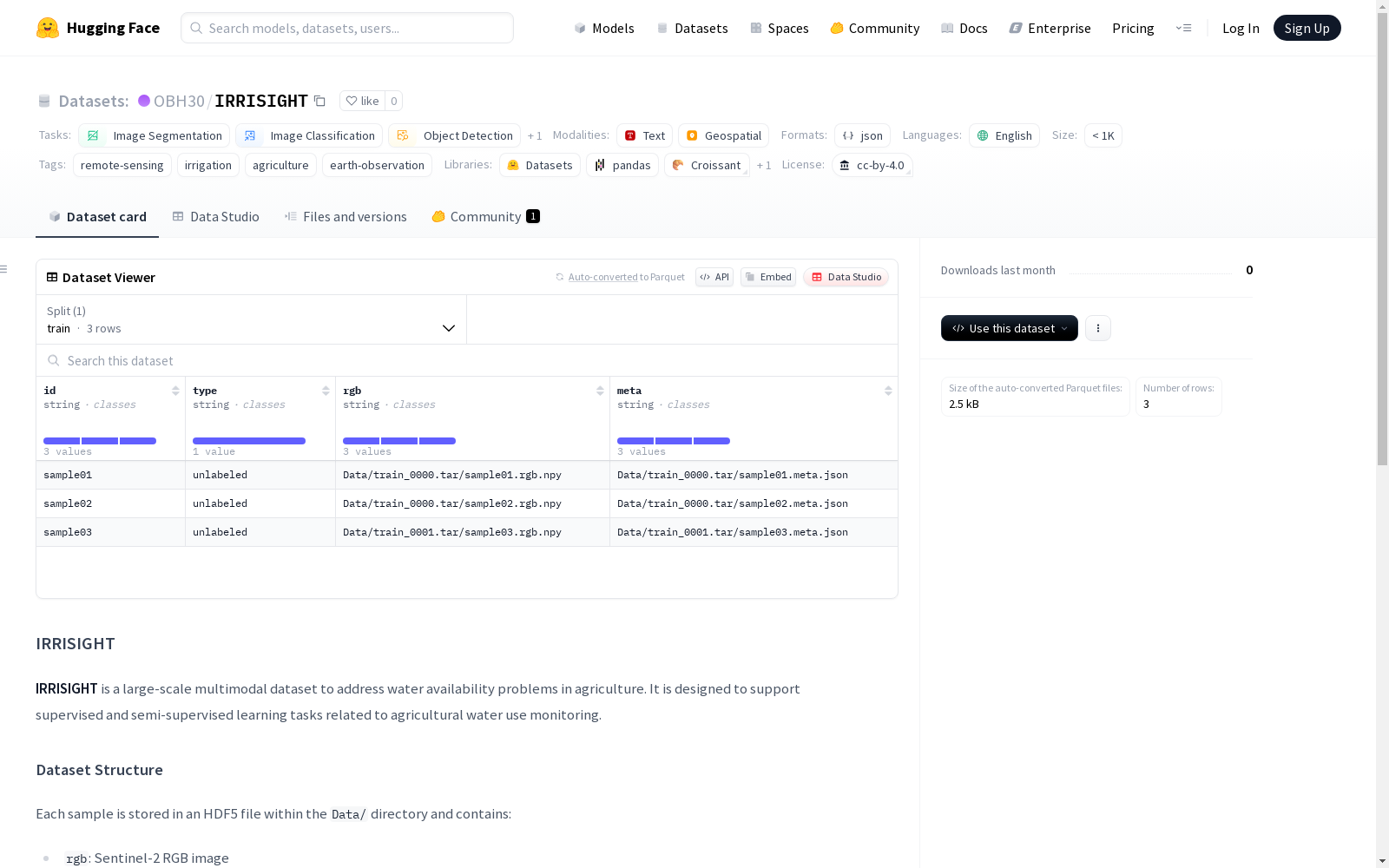Select the irrigation tag
This screenshot has height=868, width=1389.
[x=208, y=165]
